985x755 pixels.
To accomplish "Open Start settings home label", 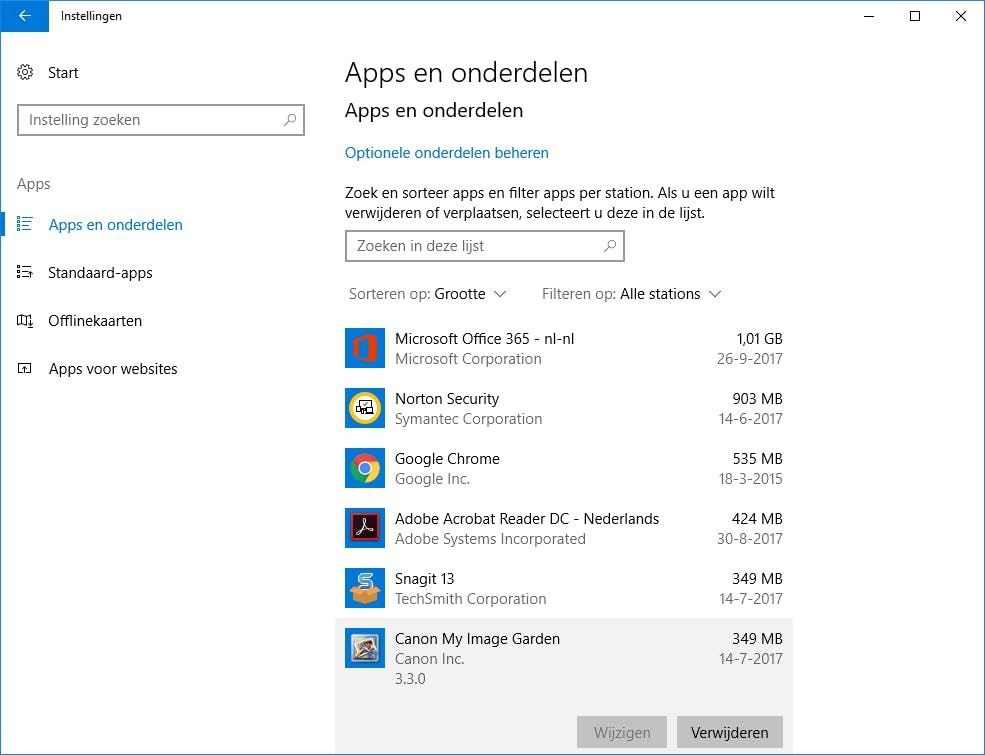I will click(63, 73).
